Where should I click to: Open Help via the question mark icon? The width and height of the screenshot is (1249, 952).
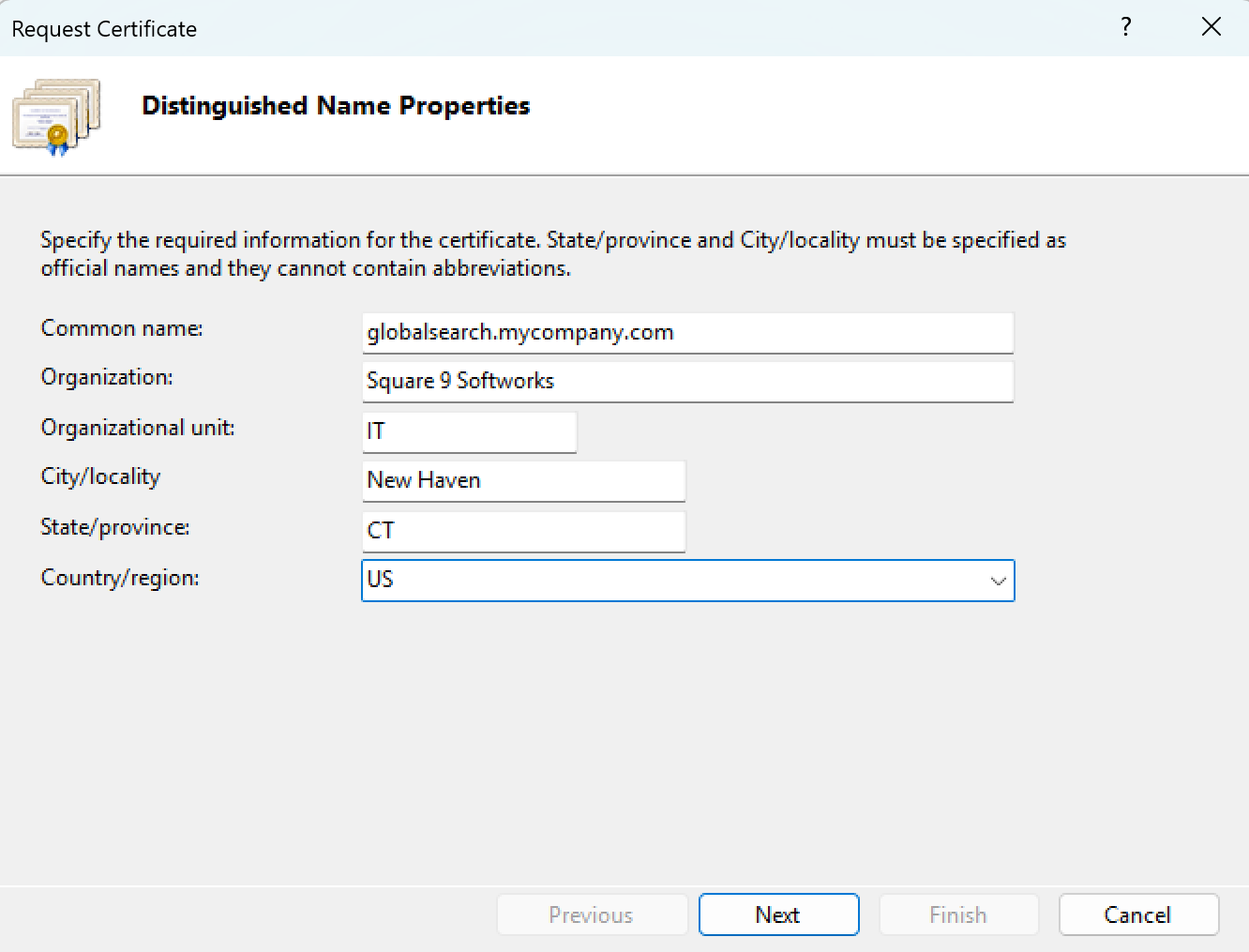point(1125,27)
